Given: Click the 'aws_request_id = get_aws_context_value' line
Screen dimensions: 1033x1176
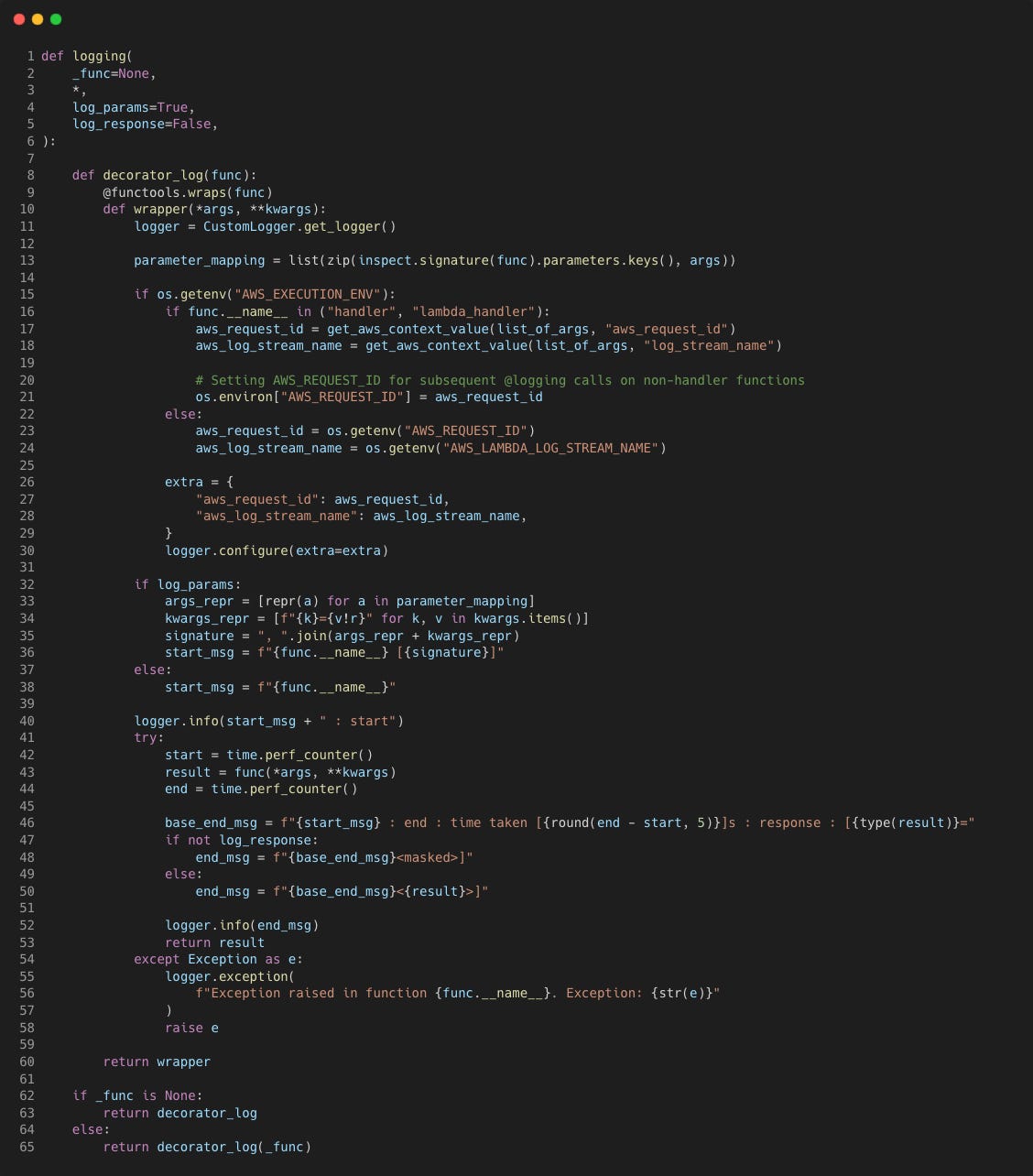Looking at the screenshot, I should [x=465, y=329].
